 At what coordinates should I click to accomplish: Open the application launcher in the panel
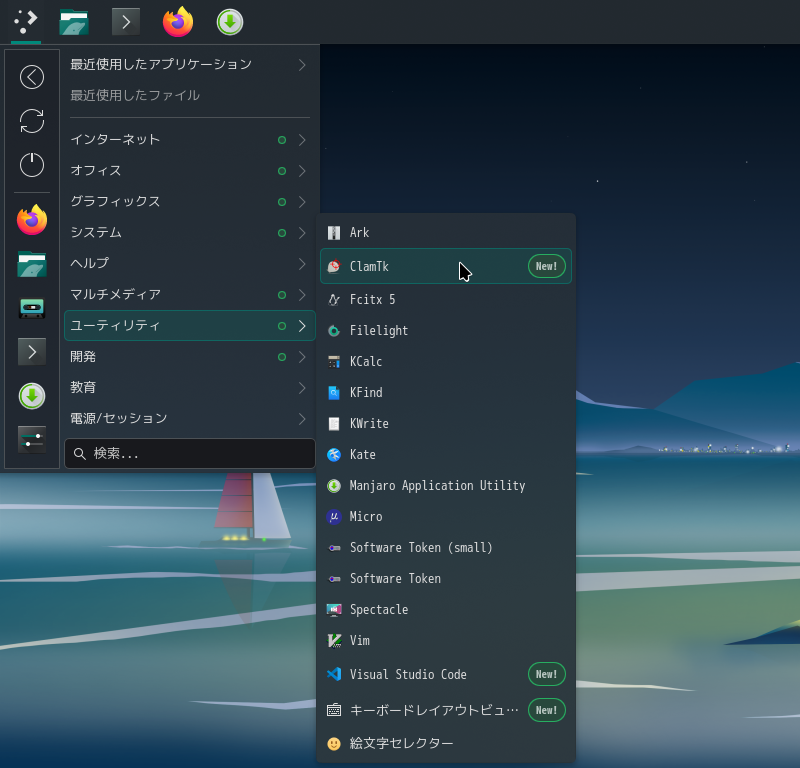coord(26,22)
